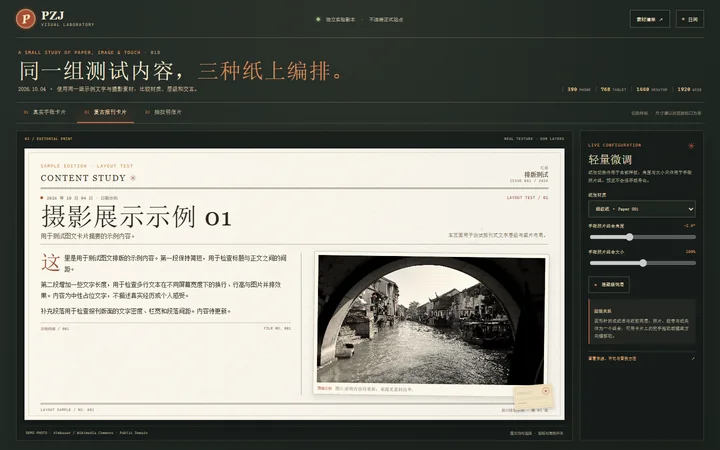Click the green status dot in header
This screenshot has width=720, height=450.
[x=318, y=19]
